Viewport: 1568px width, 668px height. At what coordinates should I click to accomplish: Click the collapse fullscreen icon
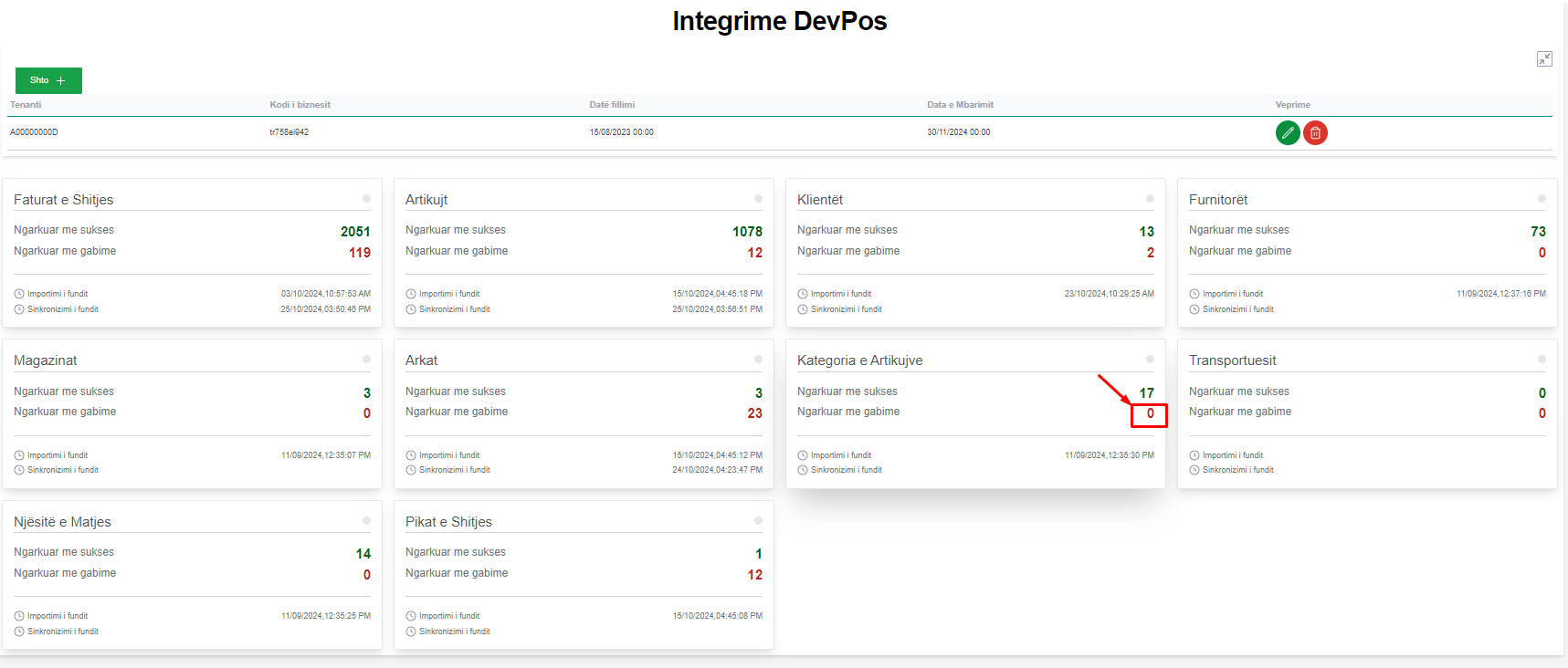pyautogui.click(x=1544, y=59)
